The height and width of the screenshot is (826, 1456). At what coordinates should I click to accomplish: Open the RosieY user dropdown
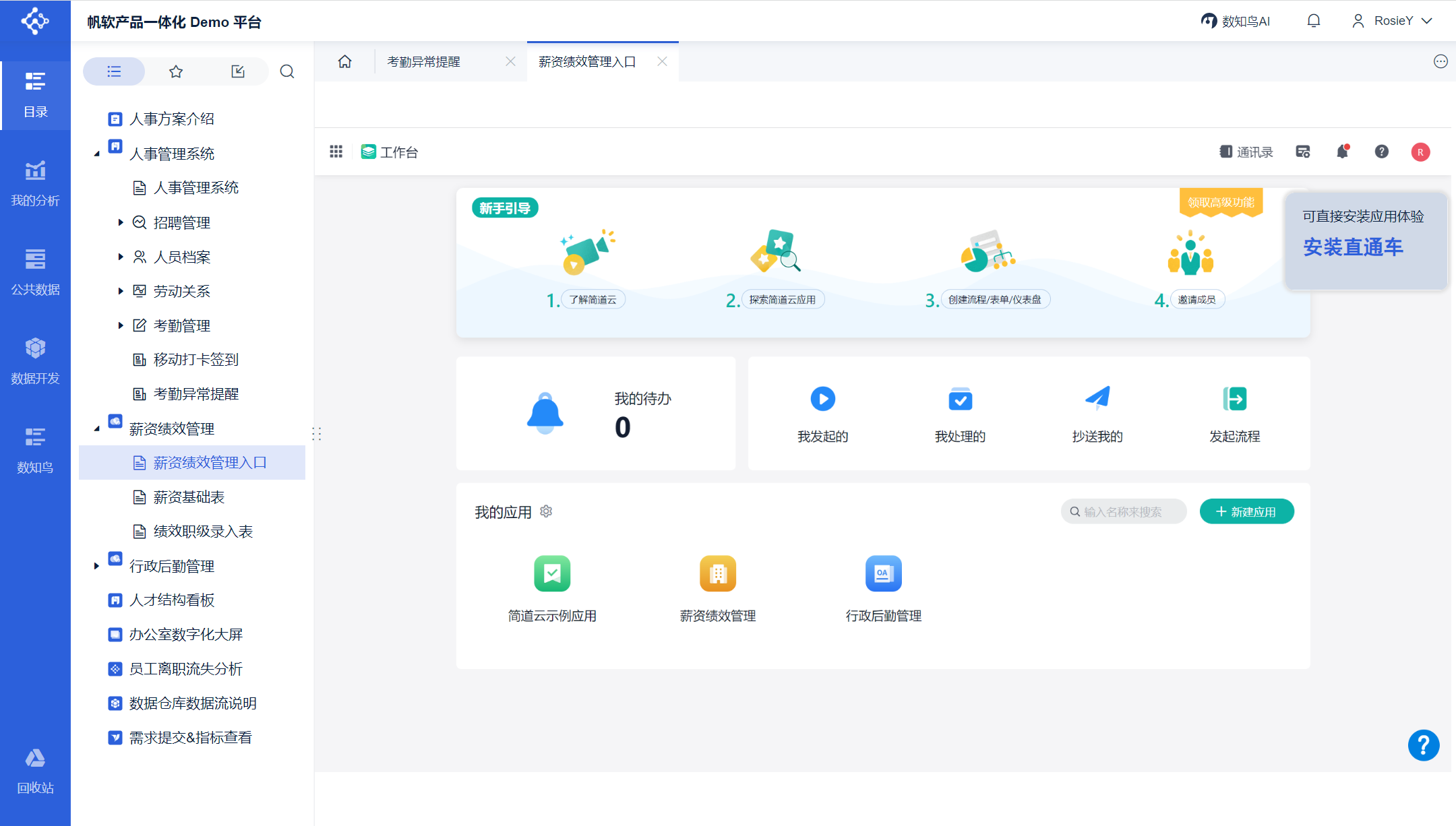(1392, 21)
